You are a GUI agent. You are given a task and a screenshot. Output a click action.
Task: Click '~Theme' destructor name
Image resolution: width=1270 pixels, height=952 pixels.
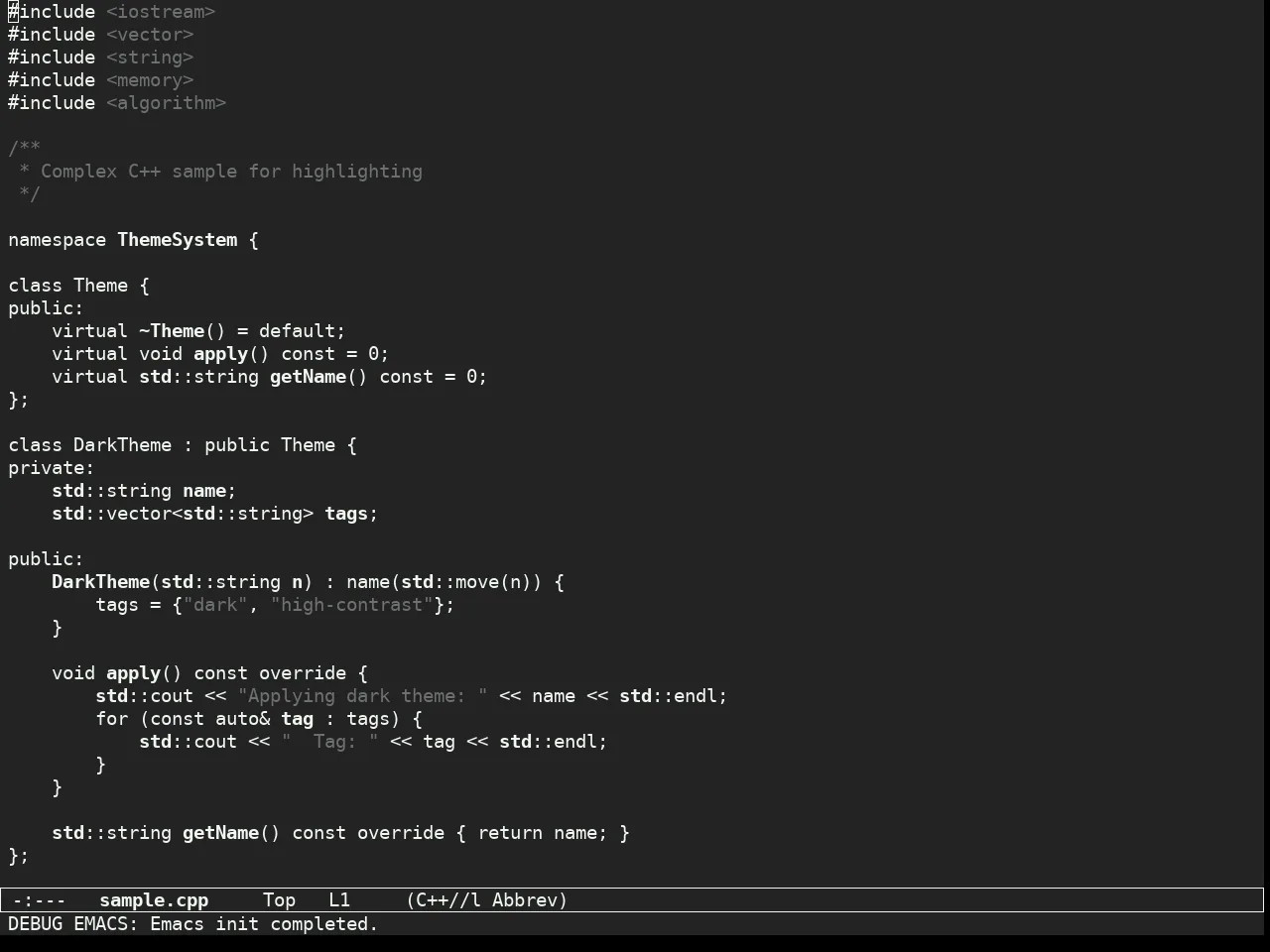coord(172,331)
